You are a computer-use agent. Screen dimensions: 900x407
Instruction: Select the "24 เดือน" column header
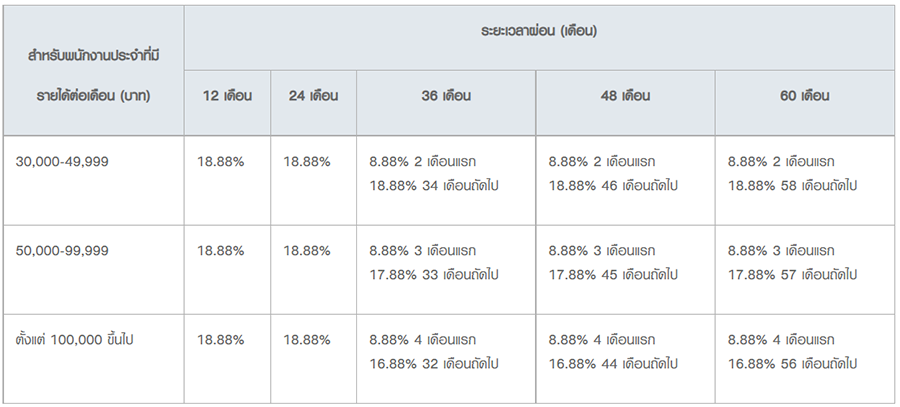tap(312, 97)
